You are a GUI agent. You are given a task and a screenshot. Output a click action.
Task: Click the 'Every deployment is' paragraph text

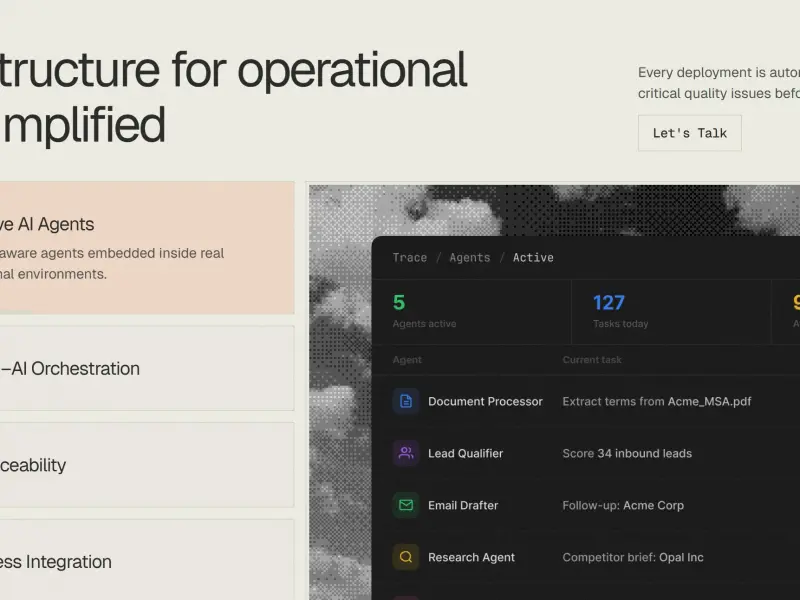tap(702, 72)
